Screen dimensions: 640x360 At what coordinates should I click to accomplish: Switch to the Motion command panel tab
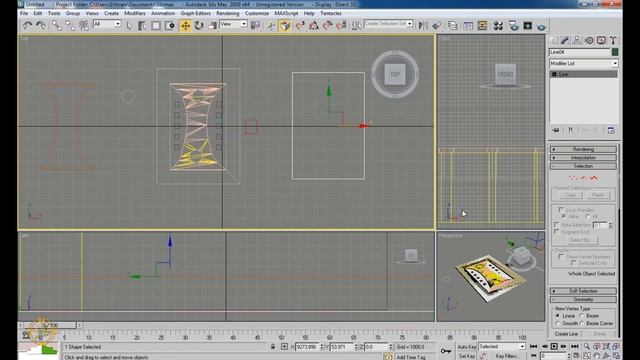click(x=589, y=40)
